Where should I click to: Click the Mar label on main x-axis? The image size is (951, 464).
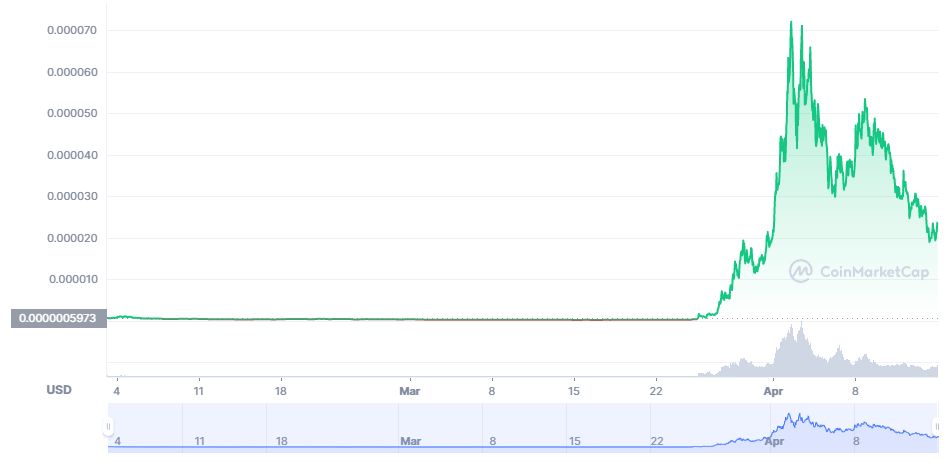pos(410,391)
